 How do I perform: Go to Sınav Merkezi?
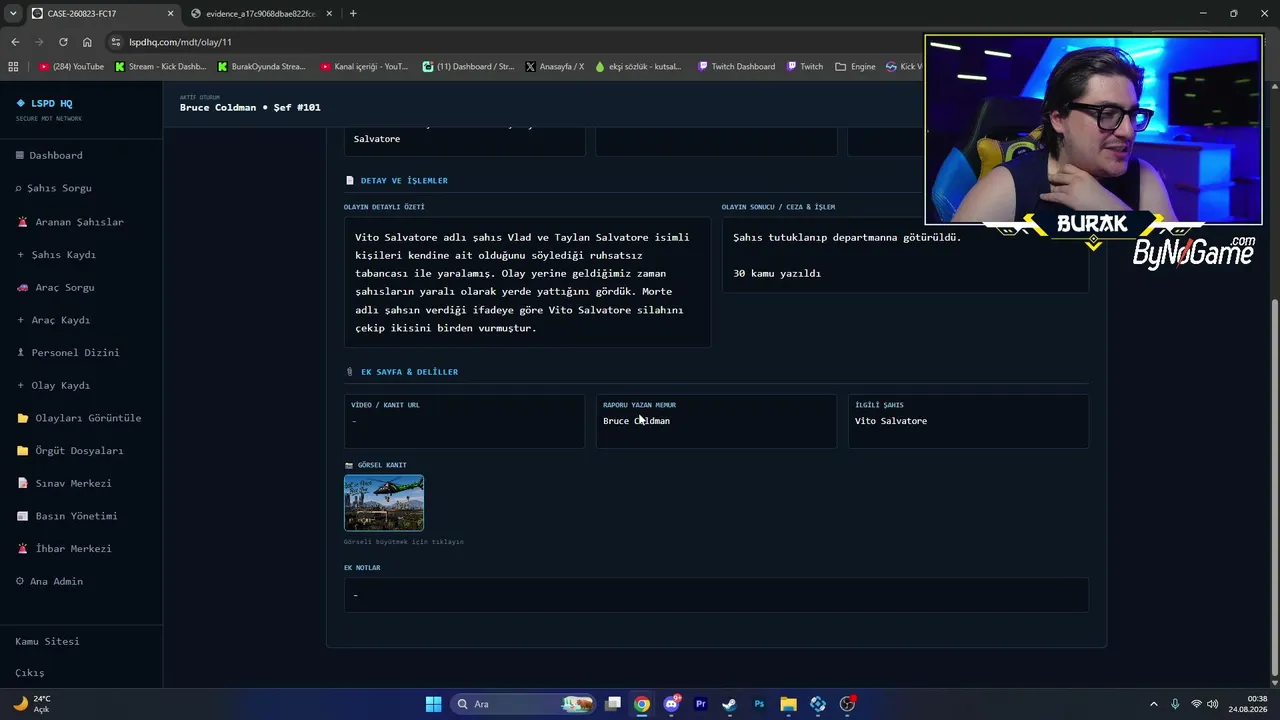[x=65, y=484]
